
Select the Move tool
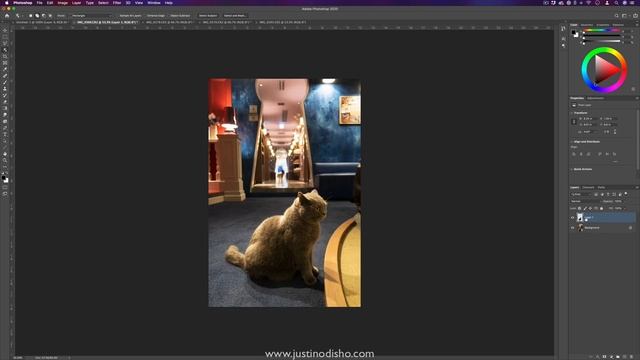pos(5,30)
